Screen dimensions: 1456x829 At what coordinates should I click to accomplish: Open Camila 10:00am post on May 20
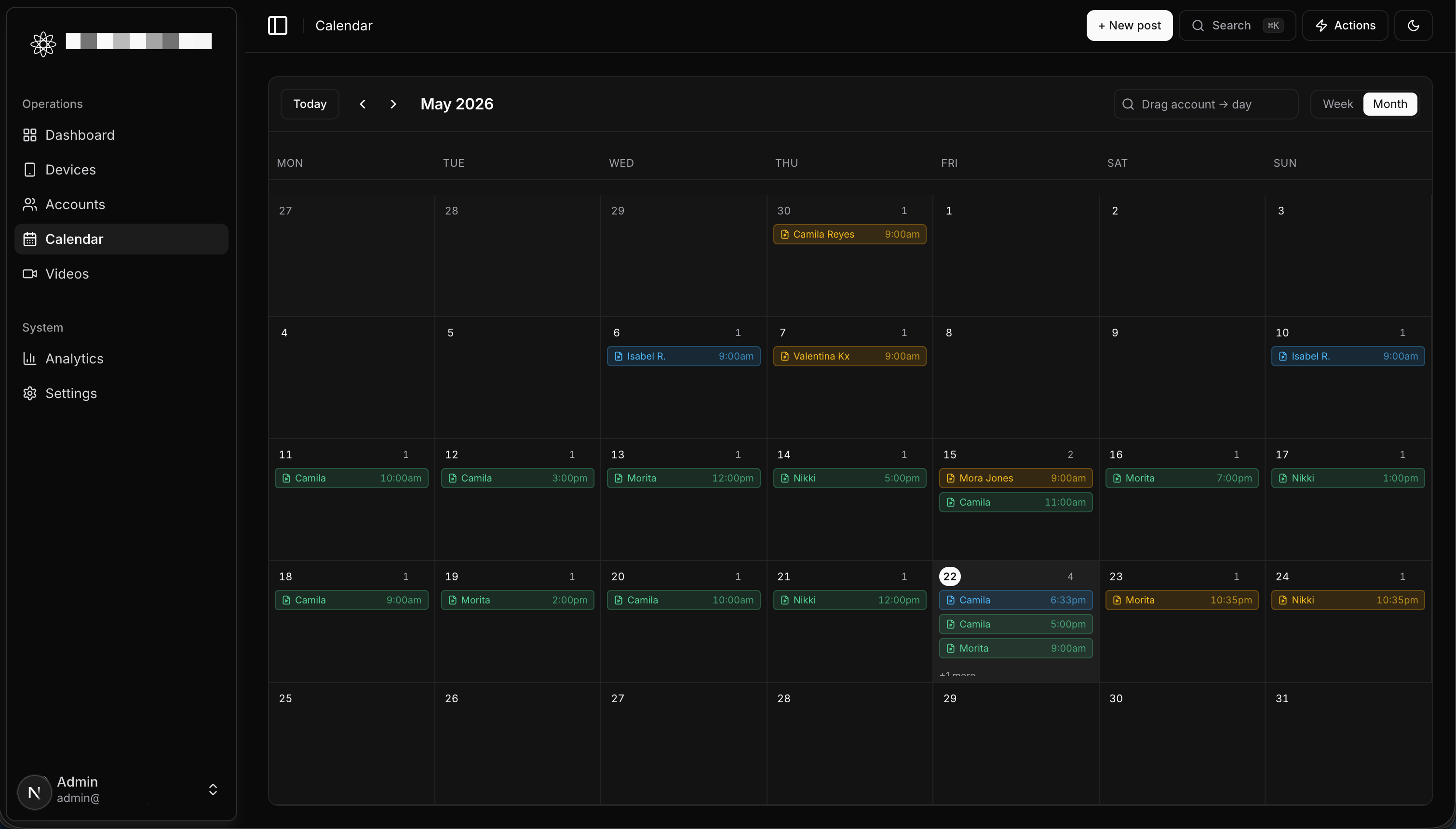pyautogui.click(x=683, y=600)
